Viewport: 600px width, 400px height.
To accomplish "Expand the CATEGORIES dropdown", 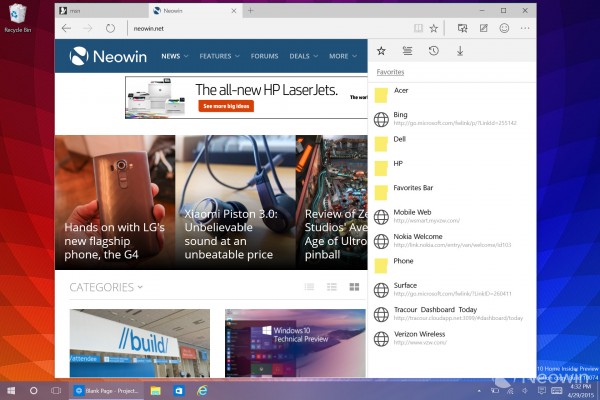I will (105, 287).
